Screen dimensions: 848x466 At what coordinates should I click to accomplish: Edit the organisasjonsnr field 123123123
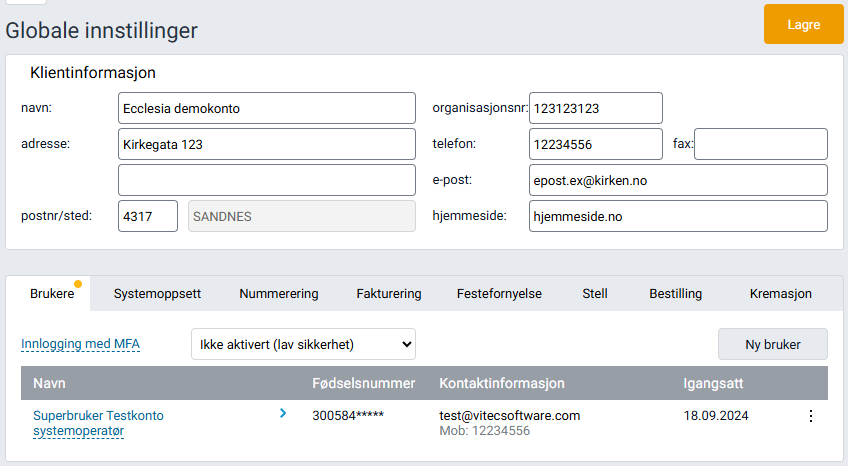coord(595,108)
